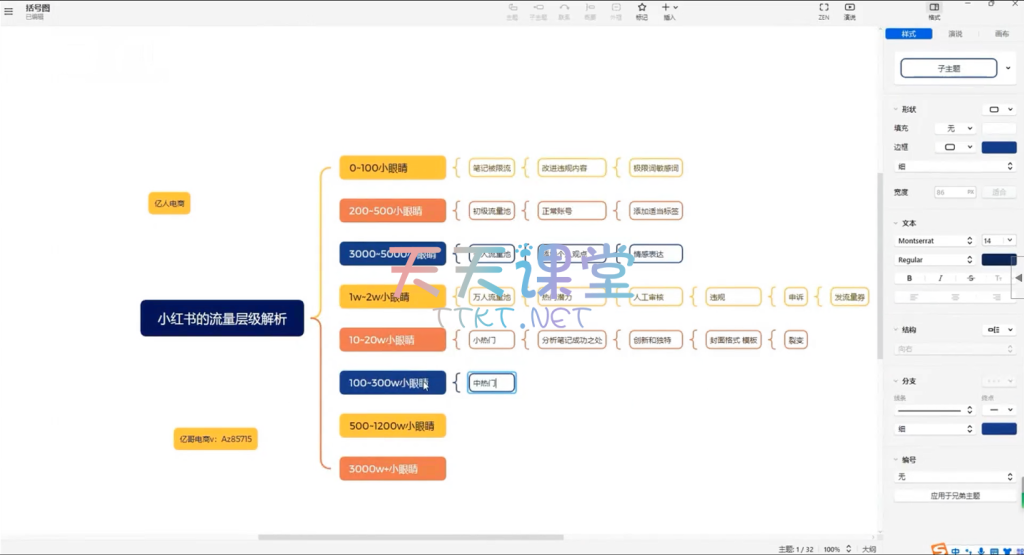Screen dimensions: 1024x555
Task: Toggle bold text formatting
Action: (x=909, y=277)
